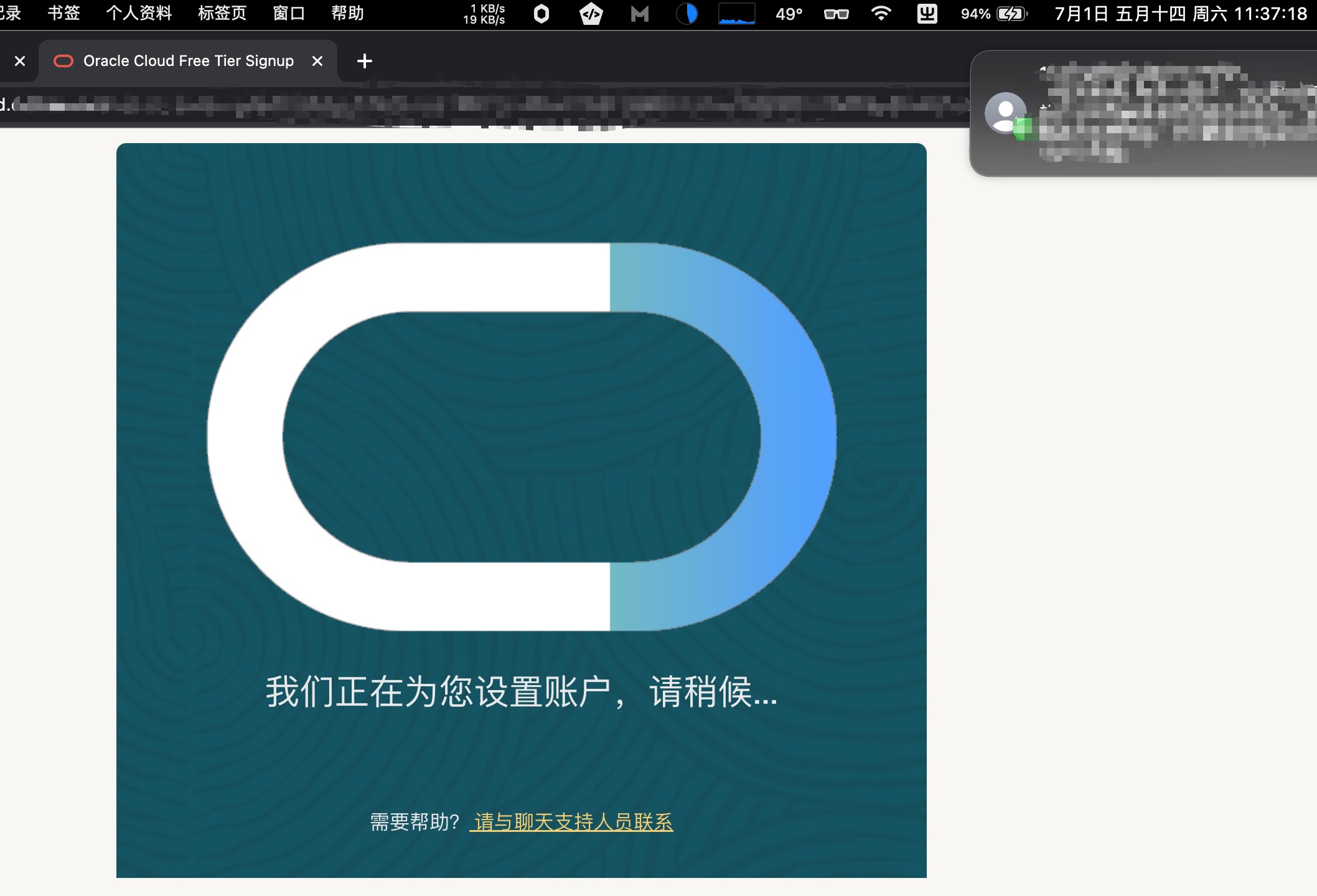Open the 标签页 menu
This screenshot has width=1317, height=896.
tap(222, 13)
